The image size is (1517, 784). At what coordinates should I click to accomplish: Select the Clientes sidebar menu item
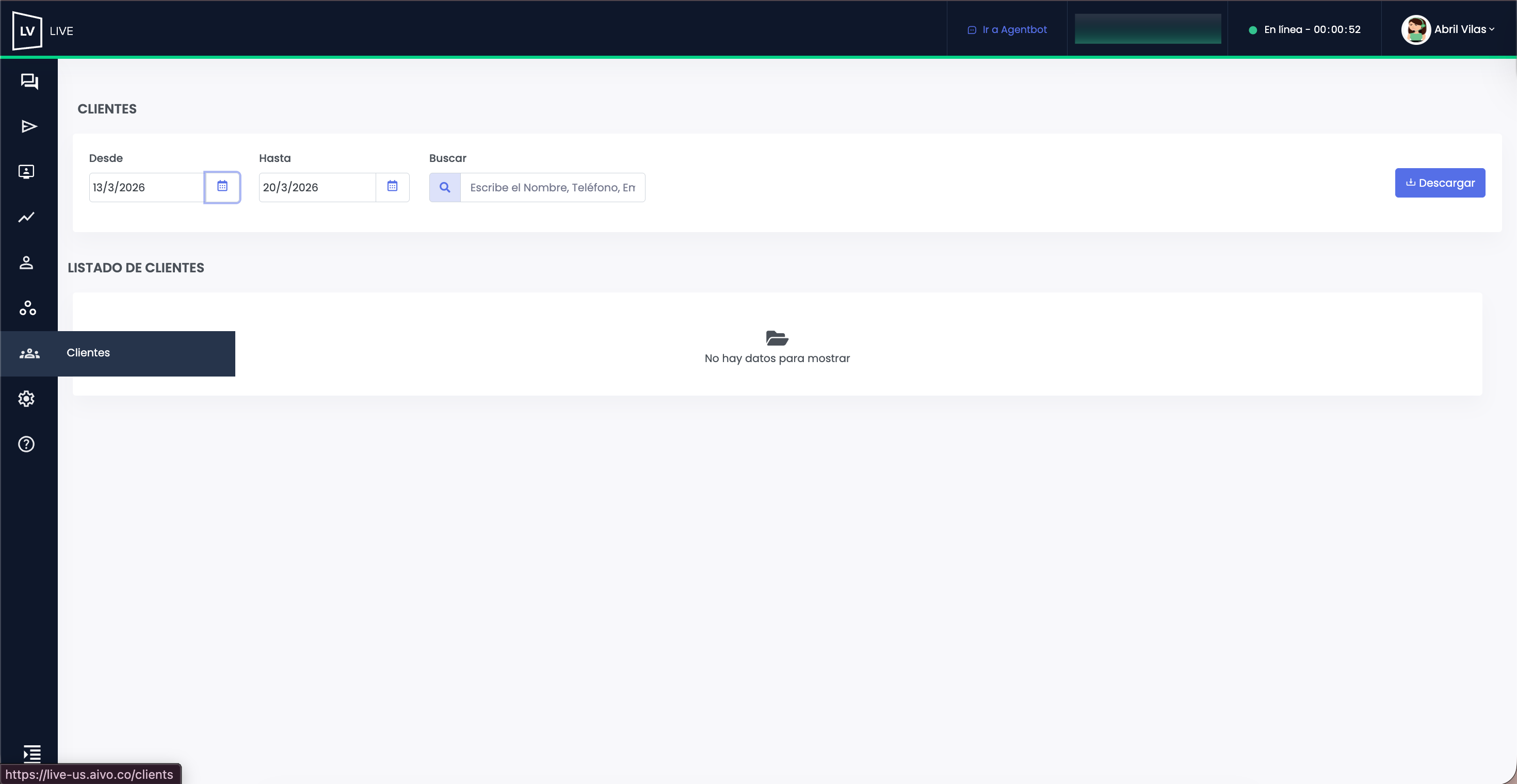click(88, 353)
